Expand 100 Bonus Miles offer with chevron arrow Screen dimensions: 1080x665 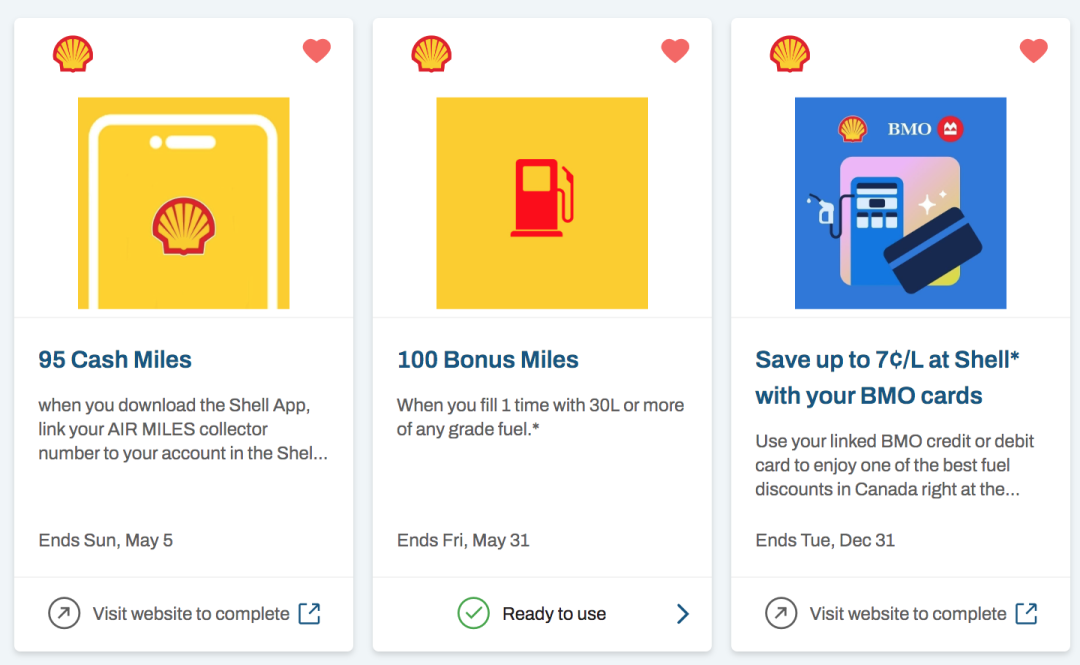(682, 613)
